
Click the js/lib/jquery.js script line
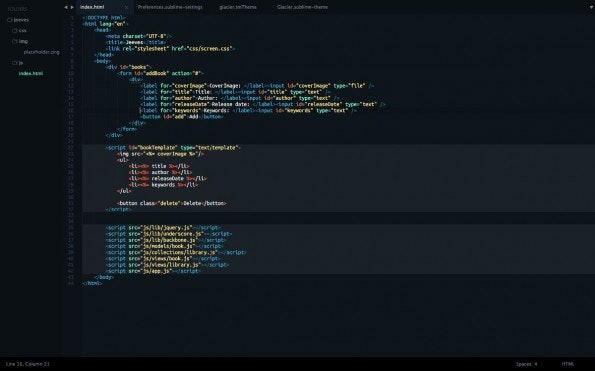point(163,228)
